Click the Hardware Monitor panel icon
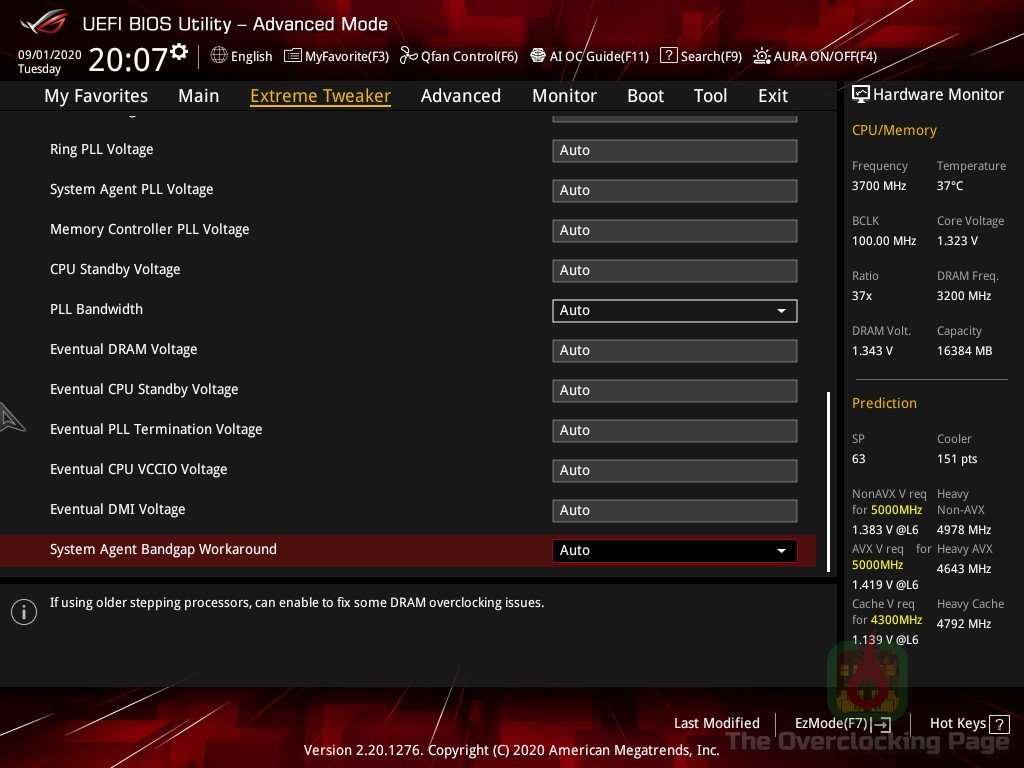 click(x=861, y=93)
